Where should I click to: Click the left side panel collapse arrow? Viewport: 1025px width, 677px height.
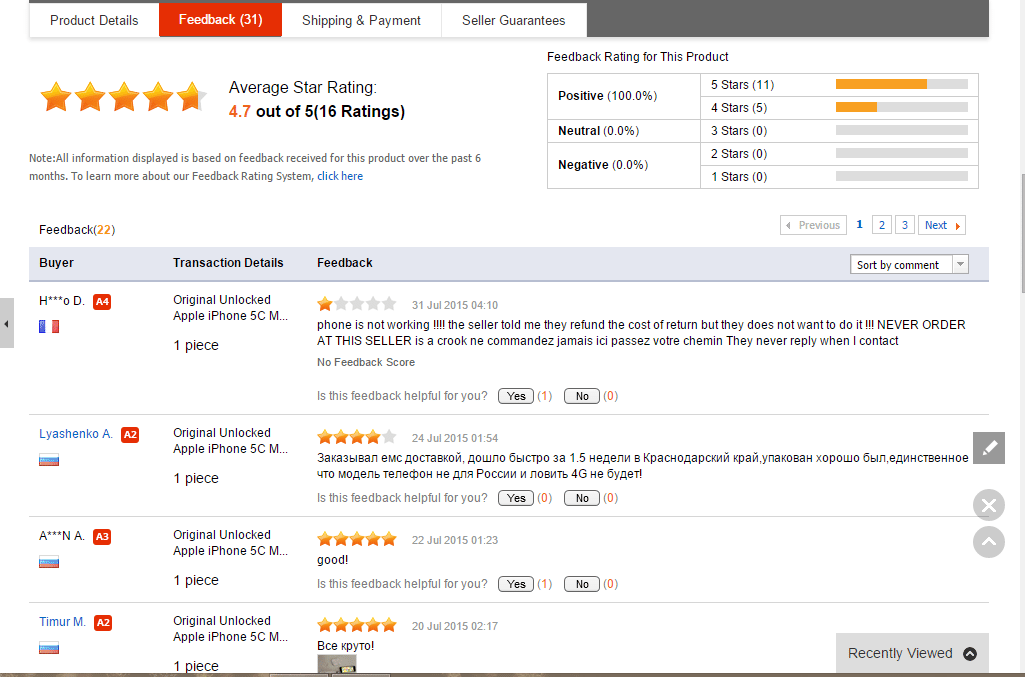[x=7, y=324]
